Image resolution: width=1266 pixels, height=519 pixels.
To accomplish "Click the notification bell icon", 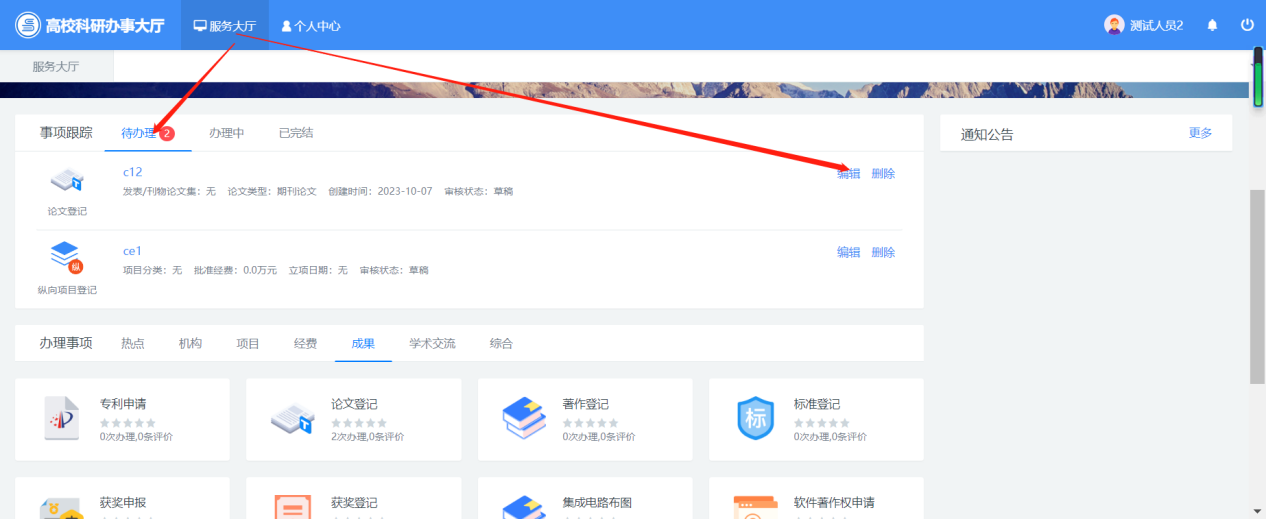I will (1213, 25).
